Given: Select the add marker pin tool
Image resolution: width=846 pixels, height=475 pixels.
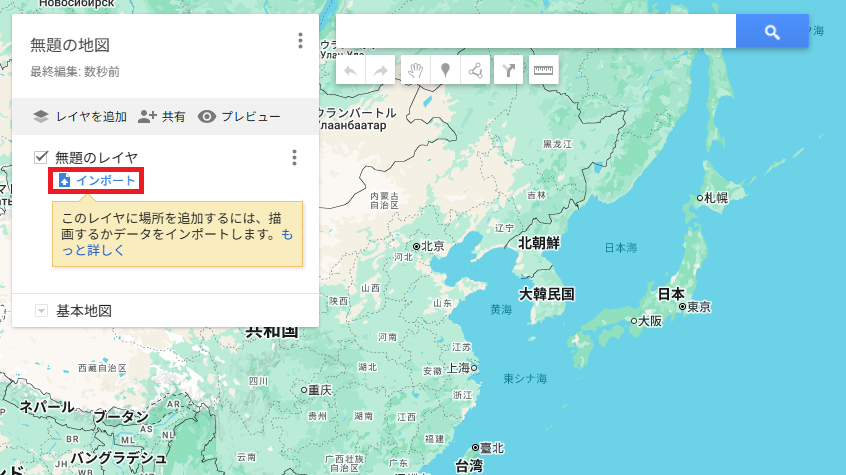Looking at the screenshot, I should pyautogui.click(x=445, y=70).
